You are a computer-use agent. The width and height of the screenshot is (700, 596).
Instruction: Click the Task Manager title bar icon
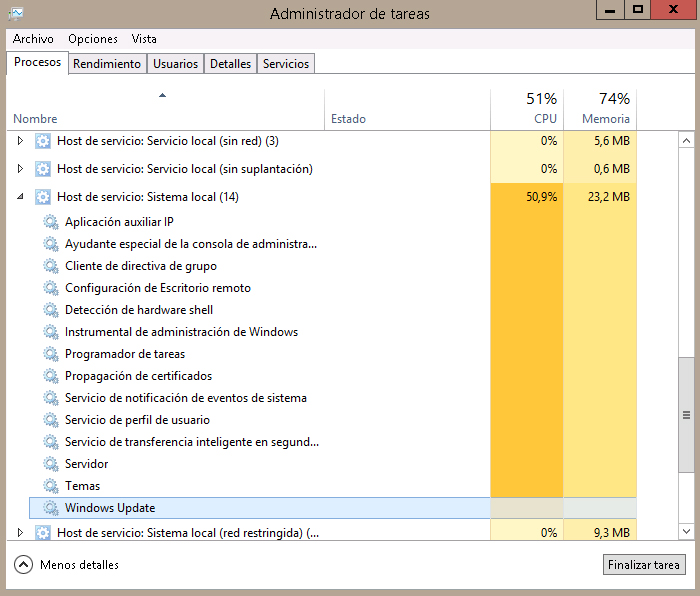click(14, 14)
